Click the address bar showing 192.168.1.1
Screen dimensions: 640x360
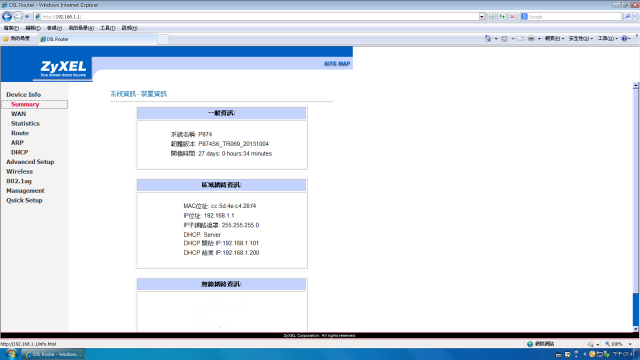[x=257, y=17]
